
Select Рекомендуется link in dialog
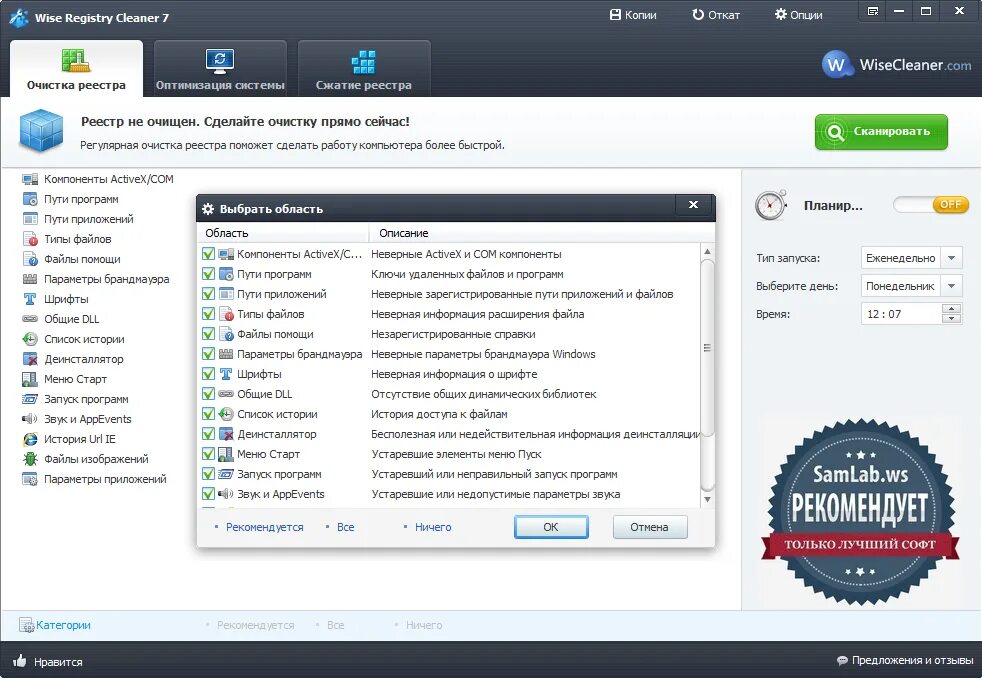[x=265, y=527]
